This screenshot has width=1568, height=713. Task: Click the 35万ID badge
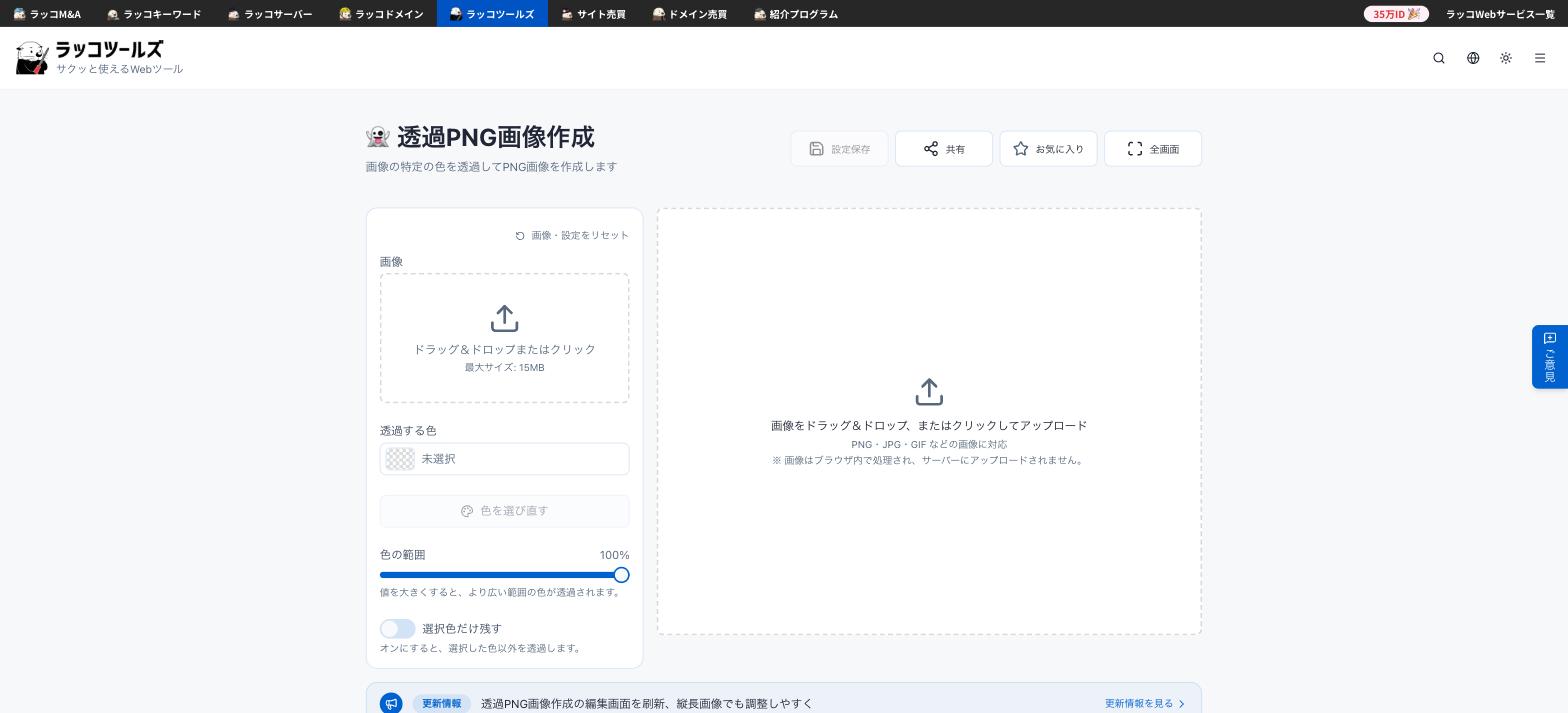pyautogui.click(x=1396, y=14)
